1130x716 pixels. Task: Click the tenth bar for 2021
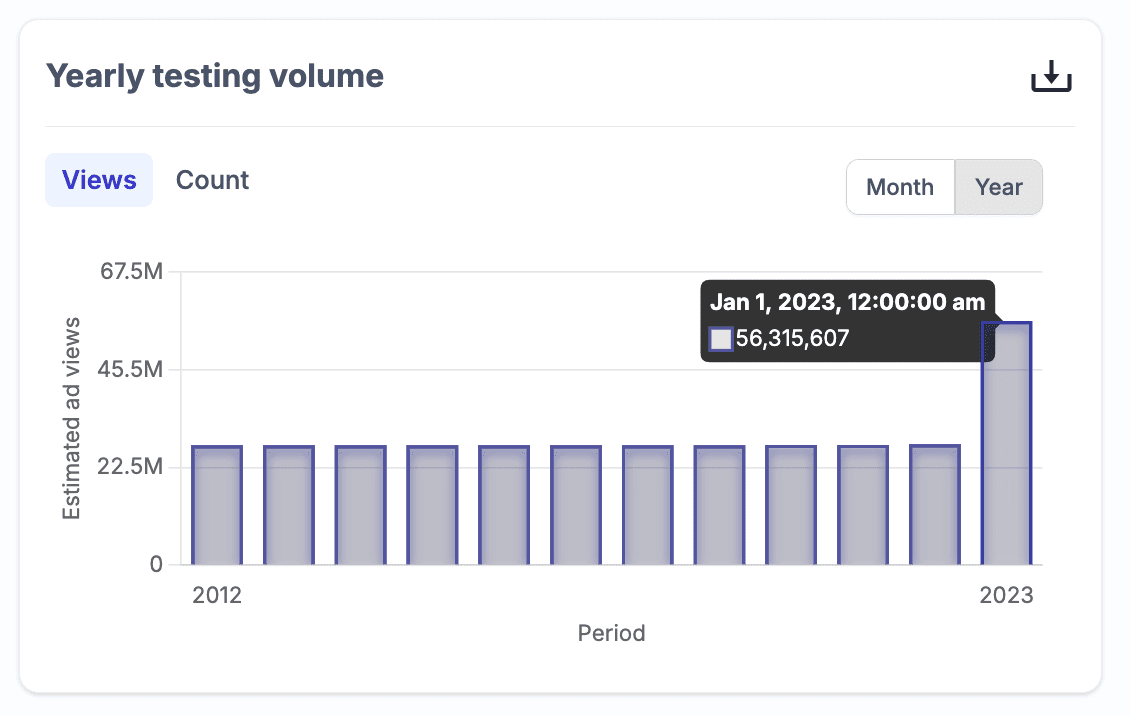pyautogui.click(x=863, y=505)
